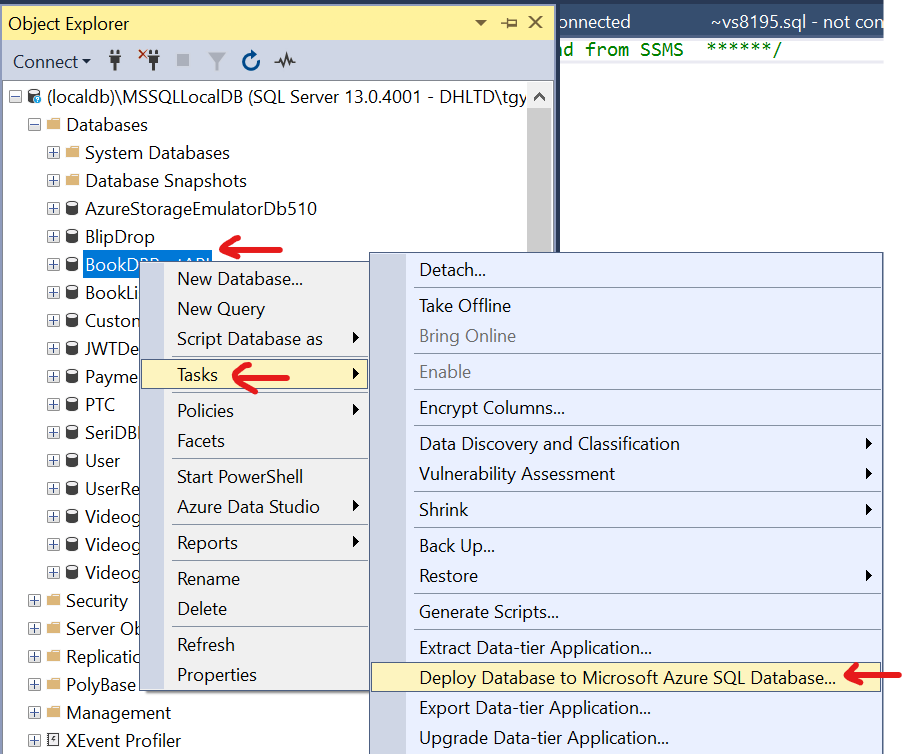
Task: Click the Connect plug icon in Object Explorer
Action: 115,61
